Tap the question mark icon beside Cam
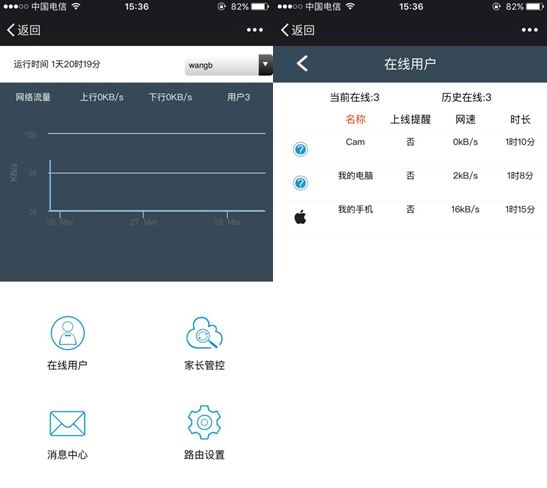547x488 pixels. 300,150
